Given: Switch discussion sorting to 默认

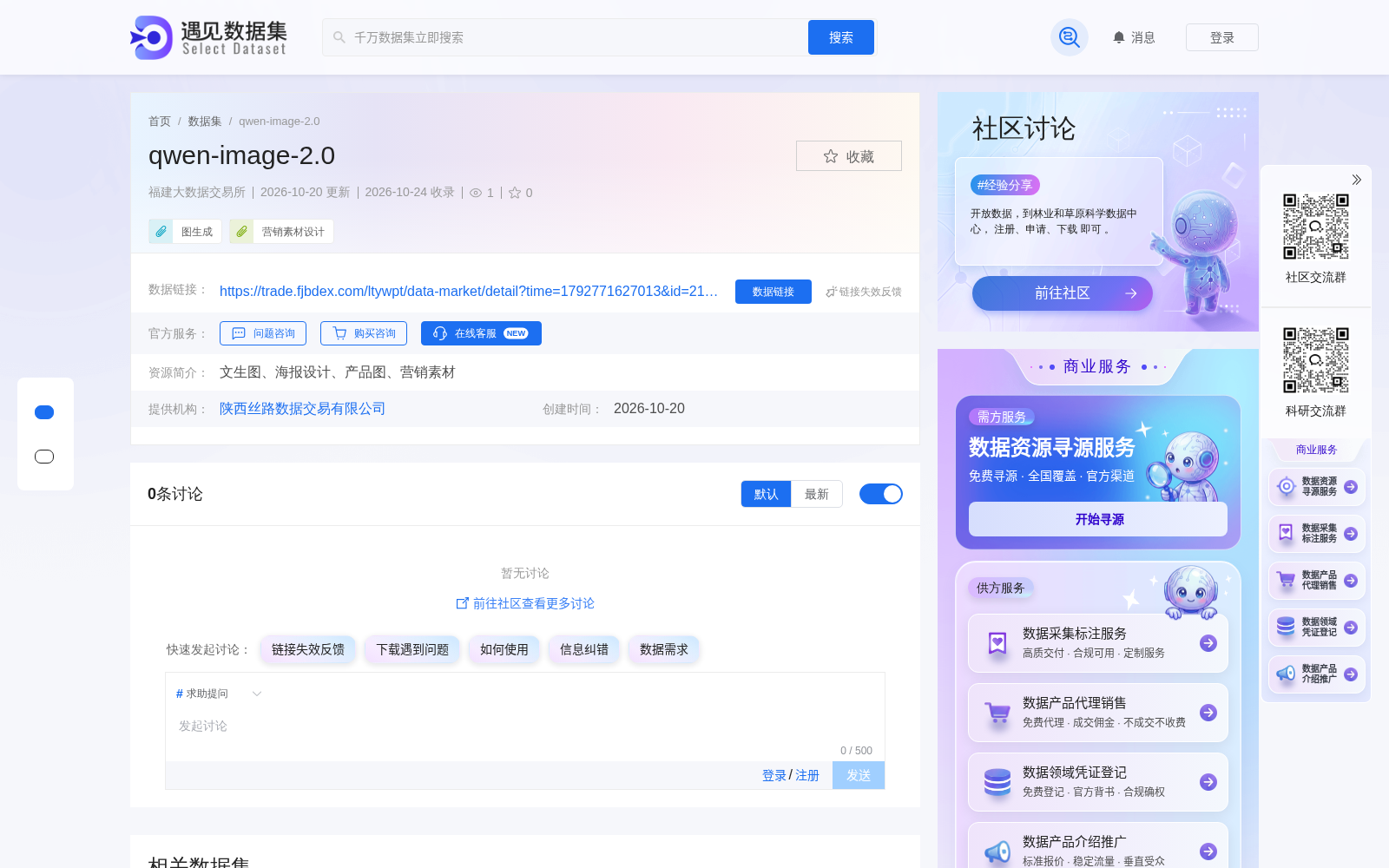Looking at the screenshot, I should tap(766, 494).
